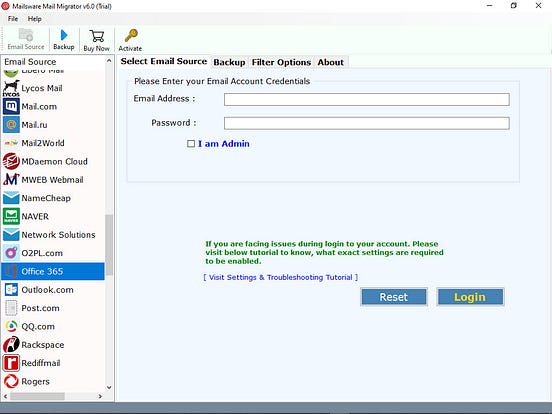Select QQ.com label in list
This screenshot has width=552, height=414.
pyautogui.click(x=38, y=326)
